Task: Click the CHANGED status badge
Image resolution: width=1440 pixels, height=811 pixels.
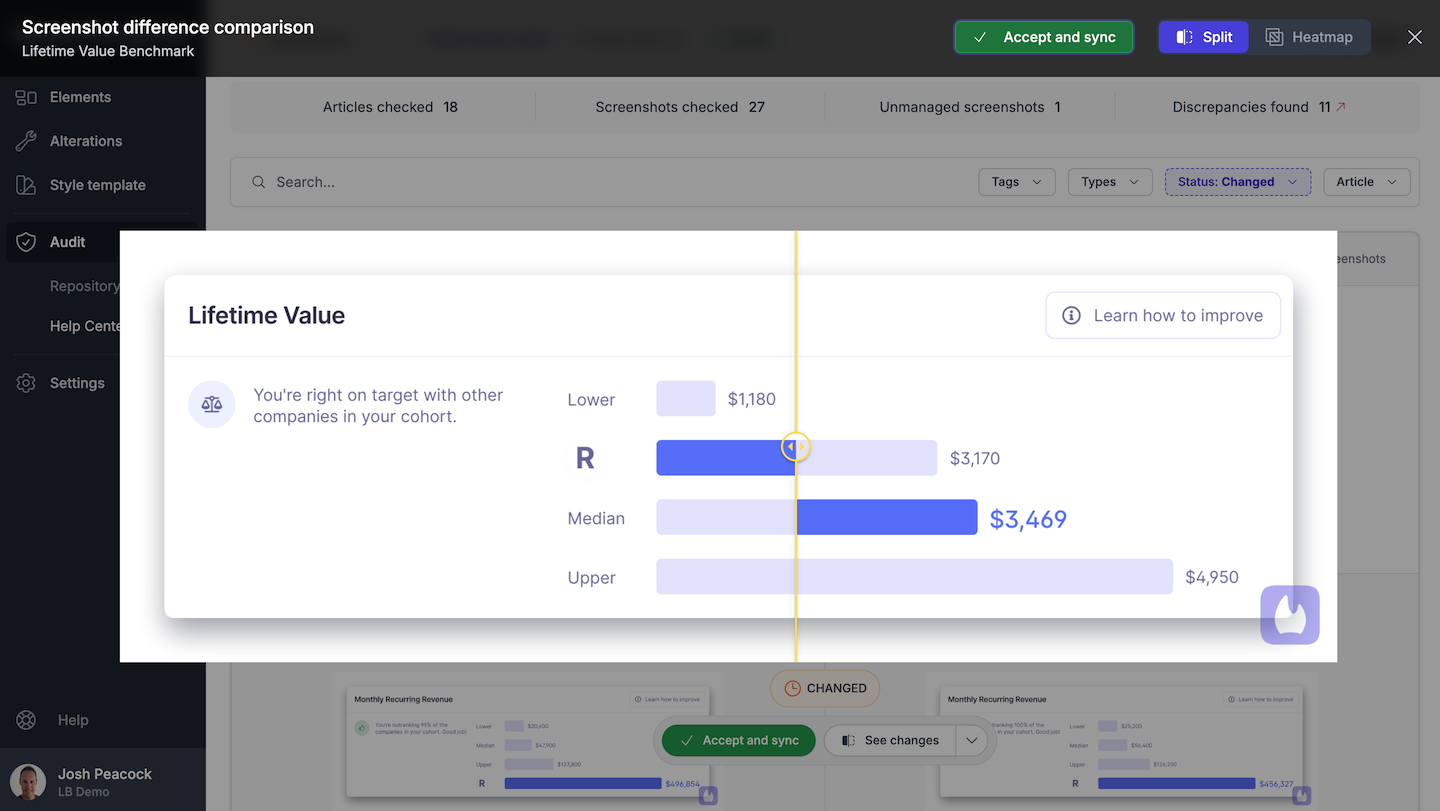Action: [x=825, y=688]
